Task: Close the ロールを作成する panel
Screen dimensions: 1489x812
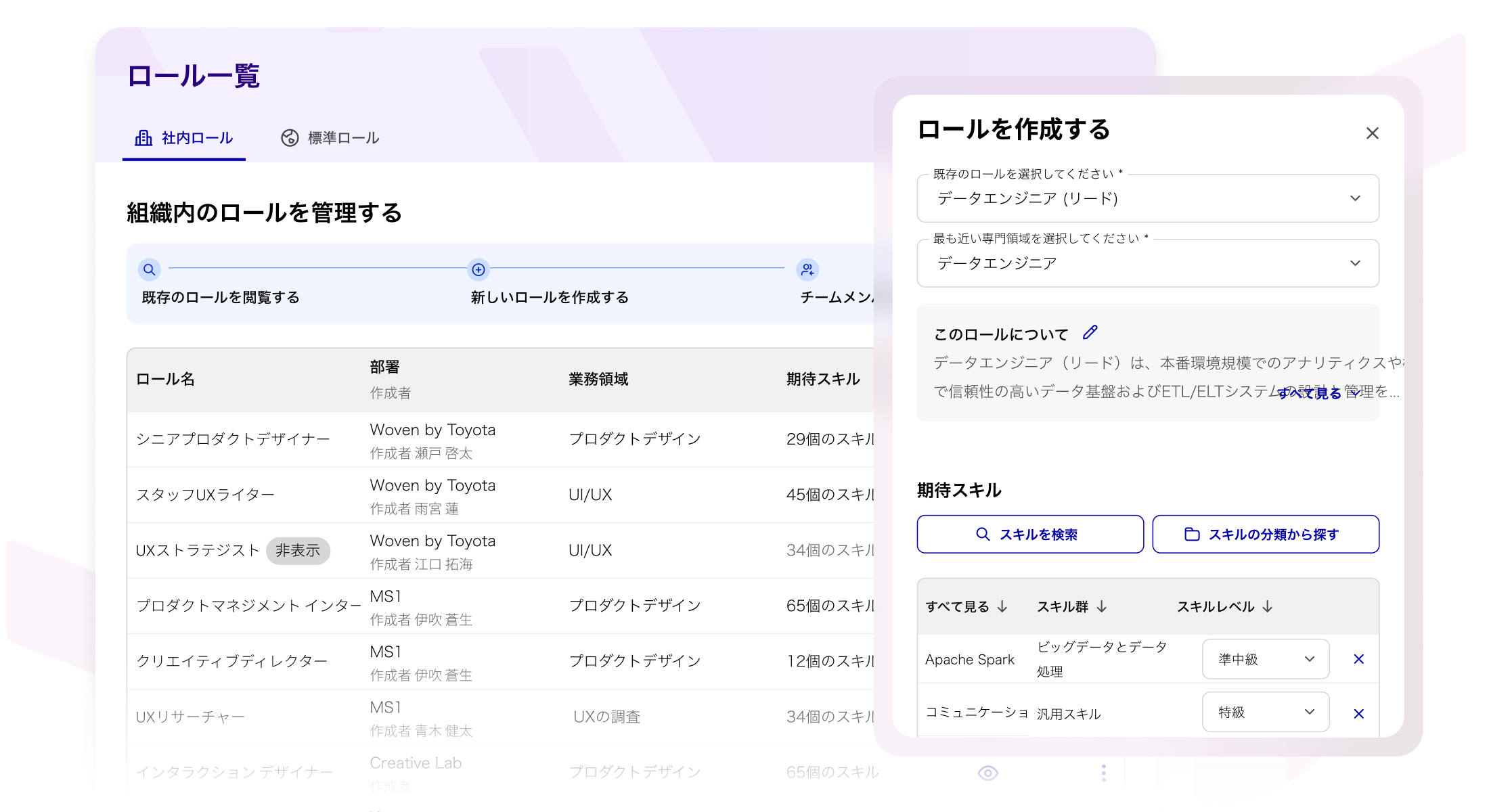Action: click(1372, 133)
